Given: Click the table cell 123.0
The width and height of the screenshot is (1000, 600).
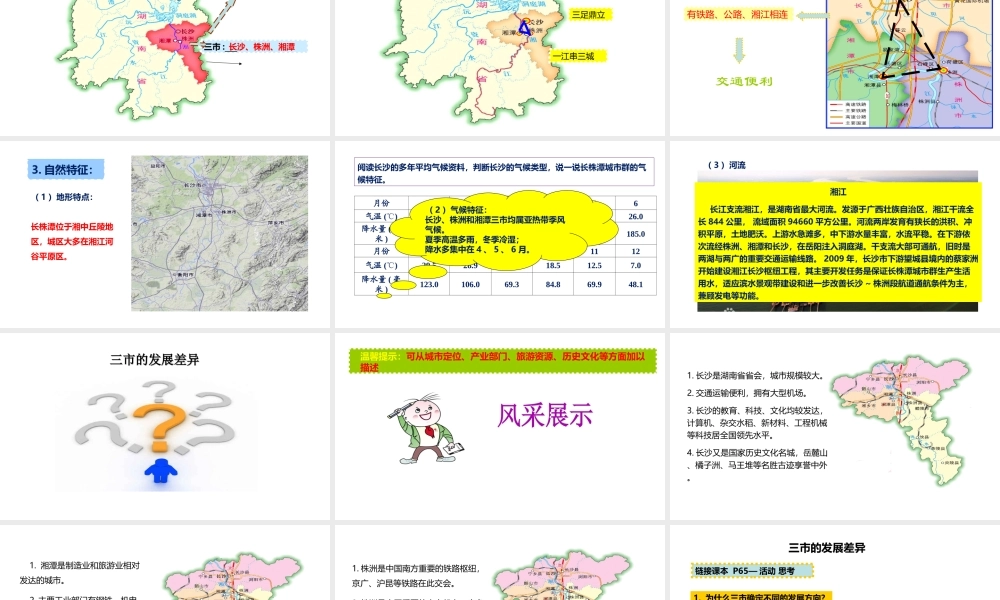Looking at the screenshot, I should pyautogui.click(x=429, y=284).
